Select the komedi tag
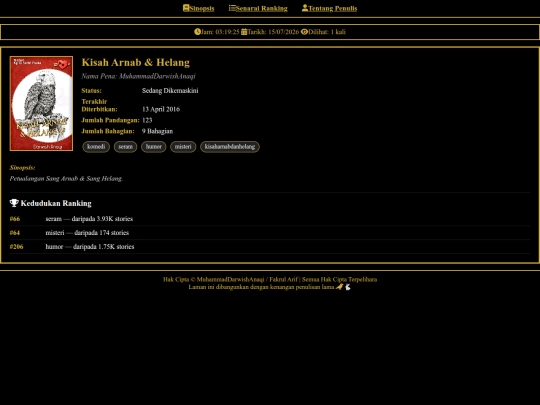Viewport: 540px width, 405px height. (96, 147)
